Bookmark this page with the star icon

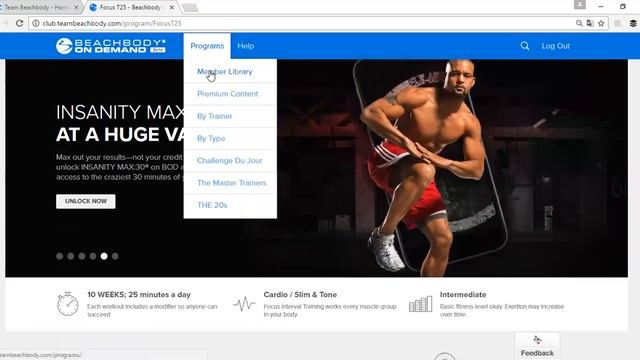601,23
